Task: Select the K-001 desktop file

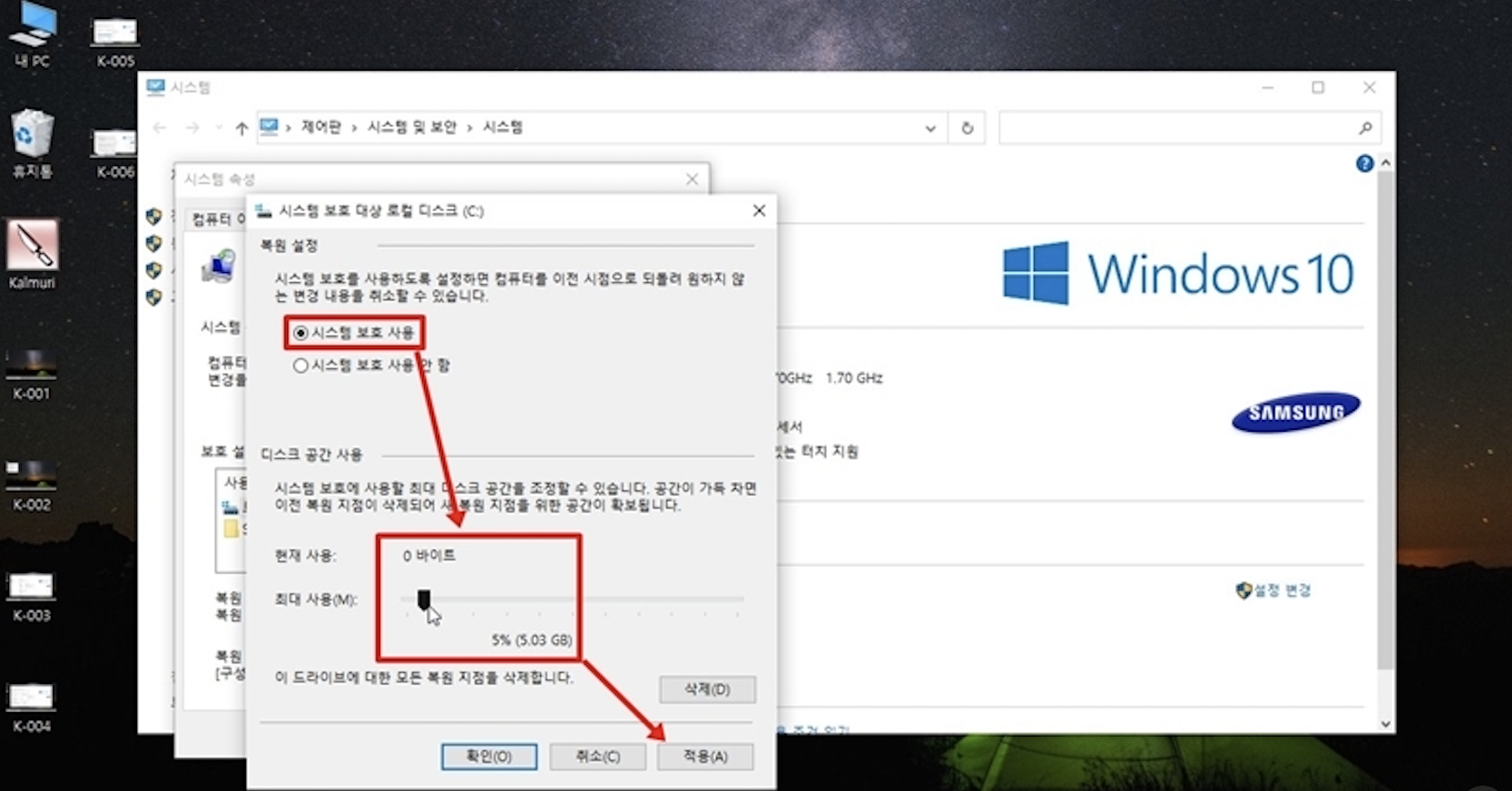Action: (x=32, y=374)
